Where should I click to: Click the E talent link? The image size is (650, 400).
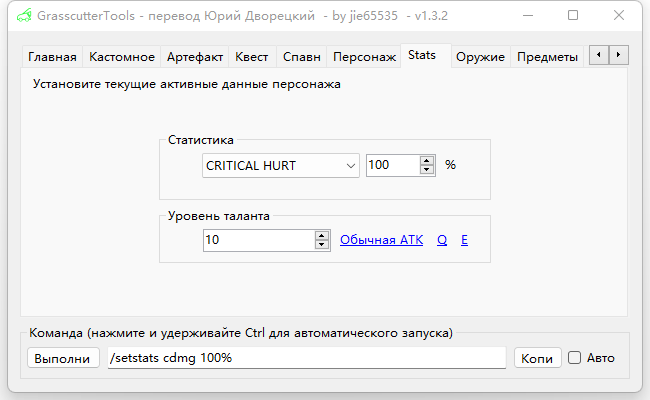[464, 240]
